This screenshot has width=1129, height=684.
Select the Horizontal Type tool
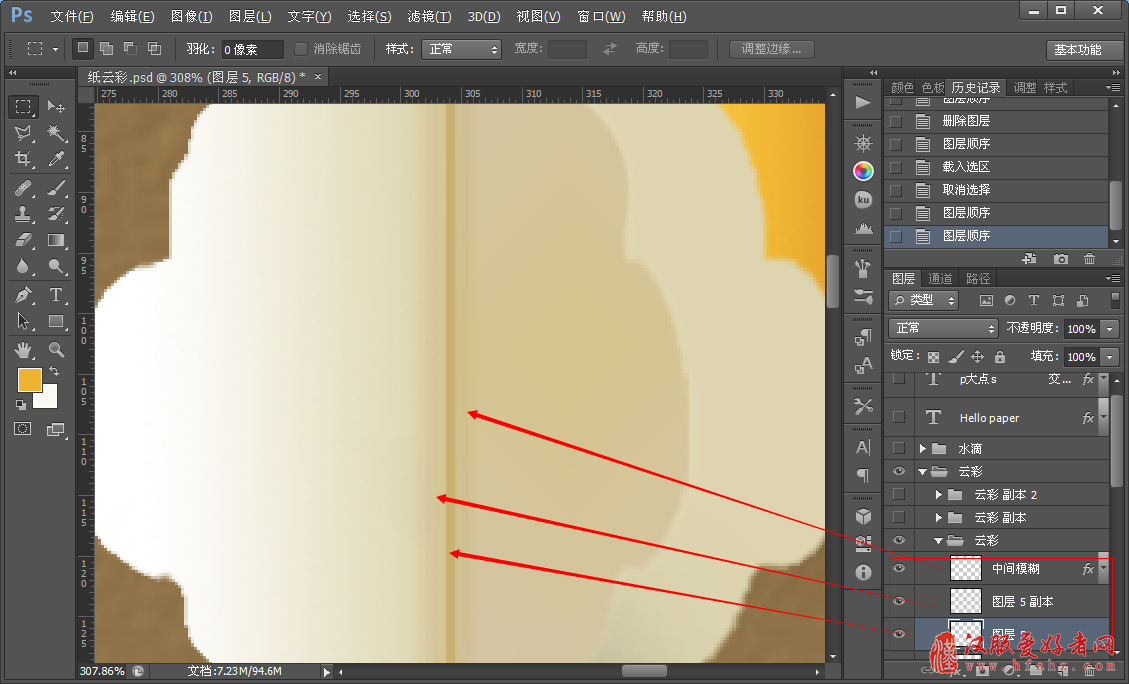[x=55, y=295]
